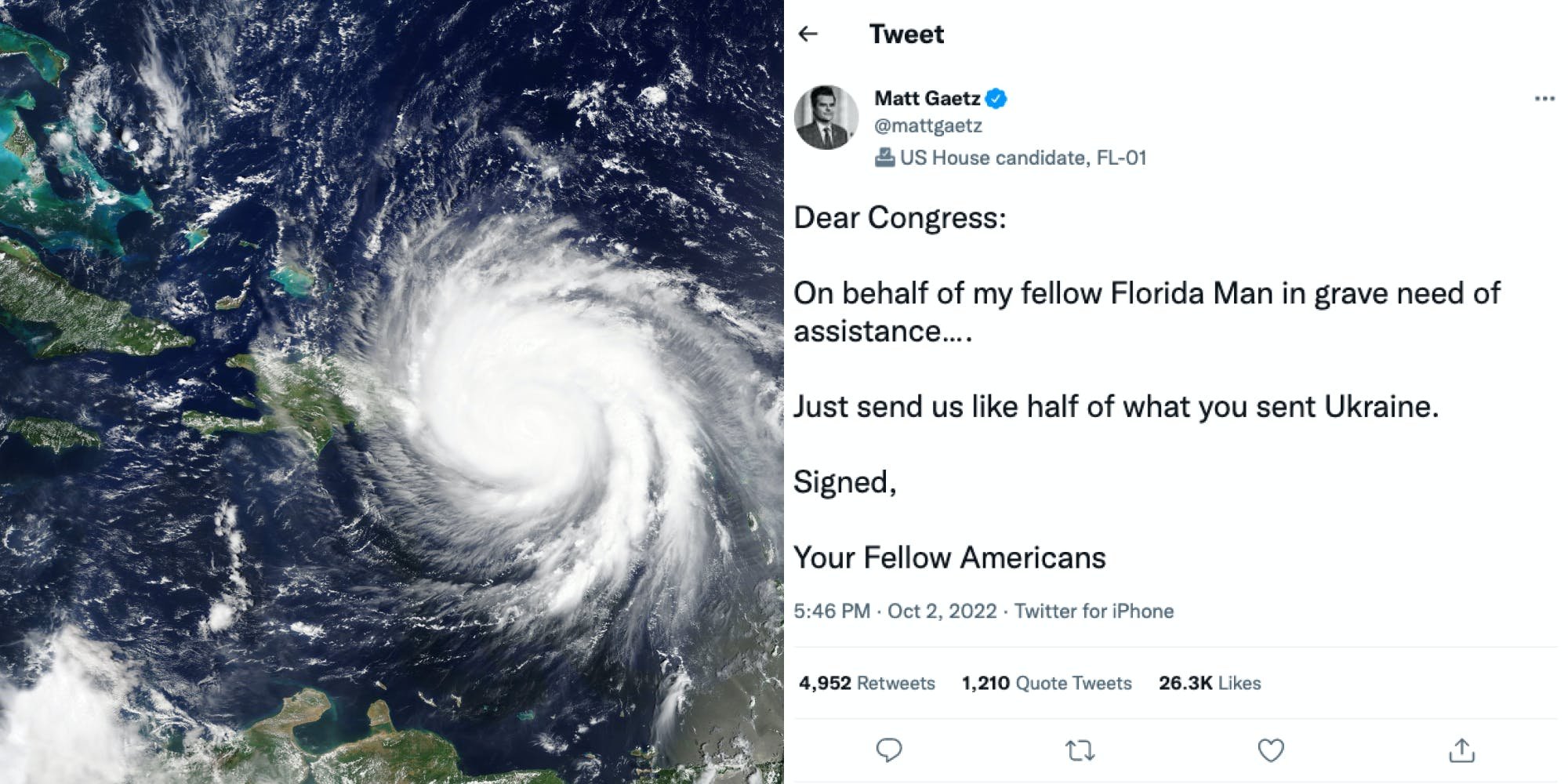Click the Tweet header title
Screen dimensions: 1568x784
906,34
